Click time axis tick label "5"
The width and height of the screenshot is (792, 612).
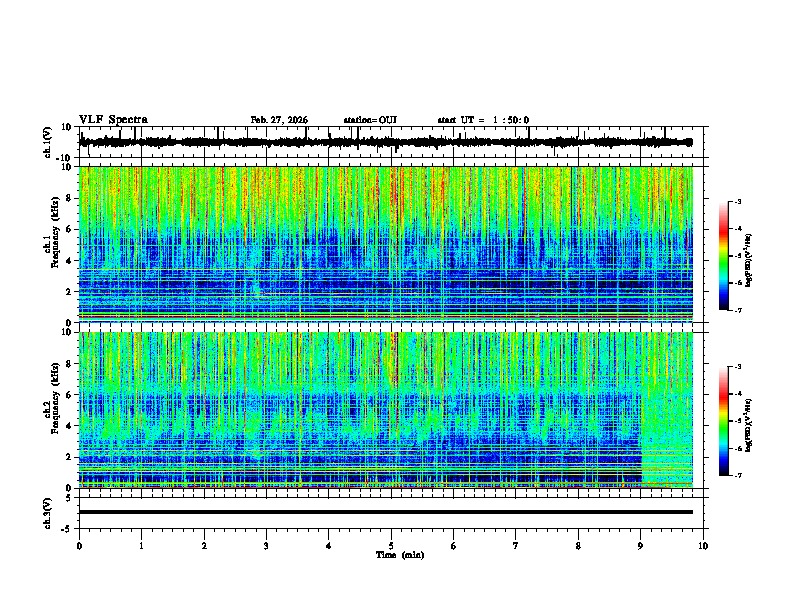pyautogui.click(x=391, y=546)
